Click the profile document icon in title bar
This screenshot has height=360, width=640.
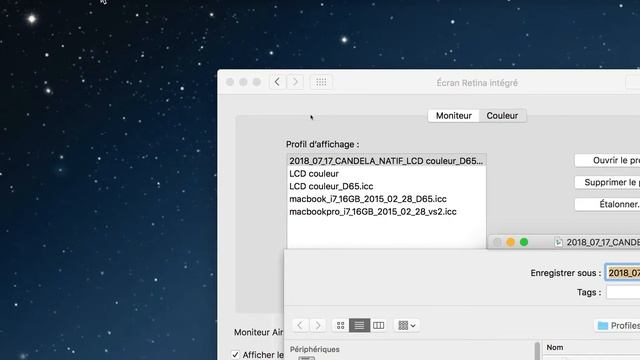559,242
